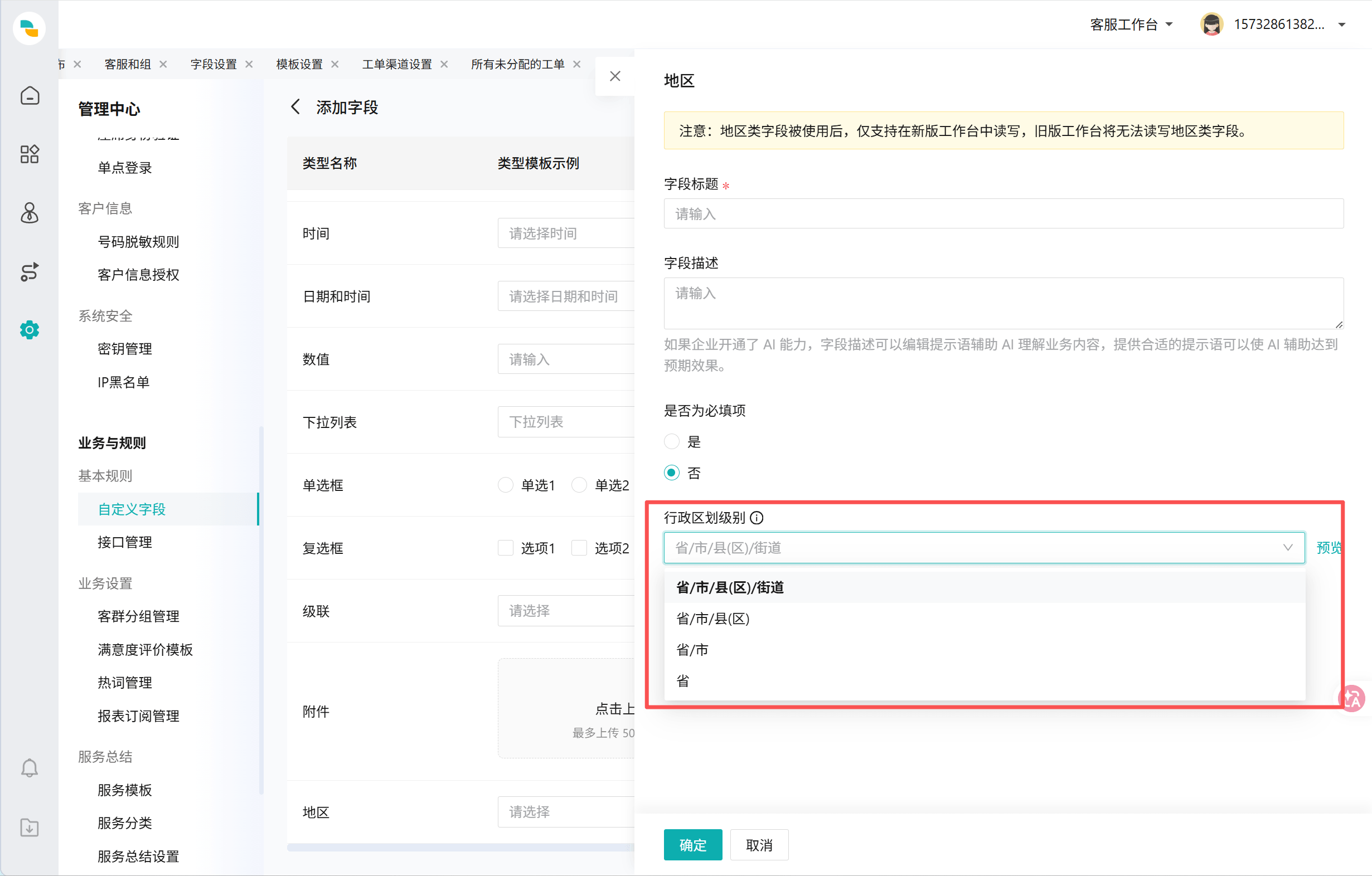Close the 字段设置 tab
The width and height of the screenshot is (1372, 876).
249,64
